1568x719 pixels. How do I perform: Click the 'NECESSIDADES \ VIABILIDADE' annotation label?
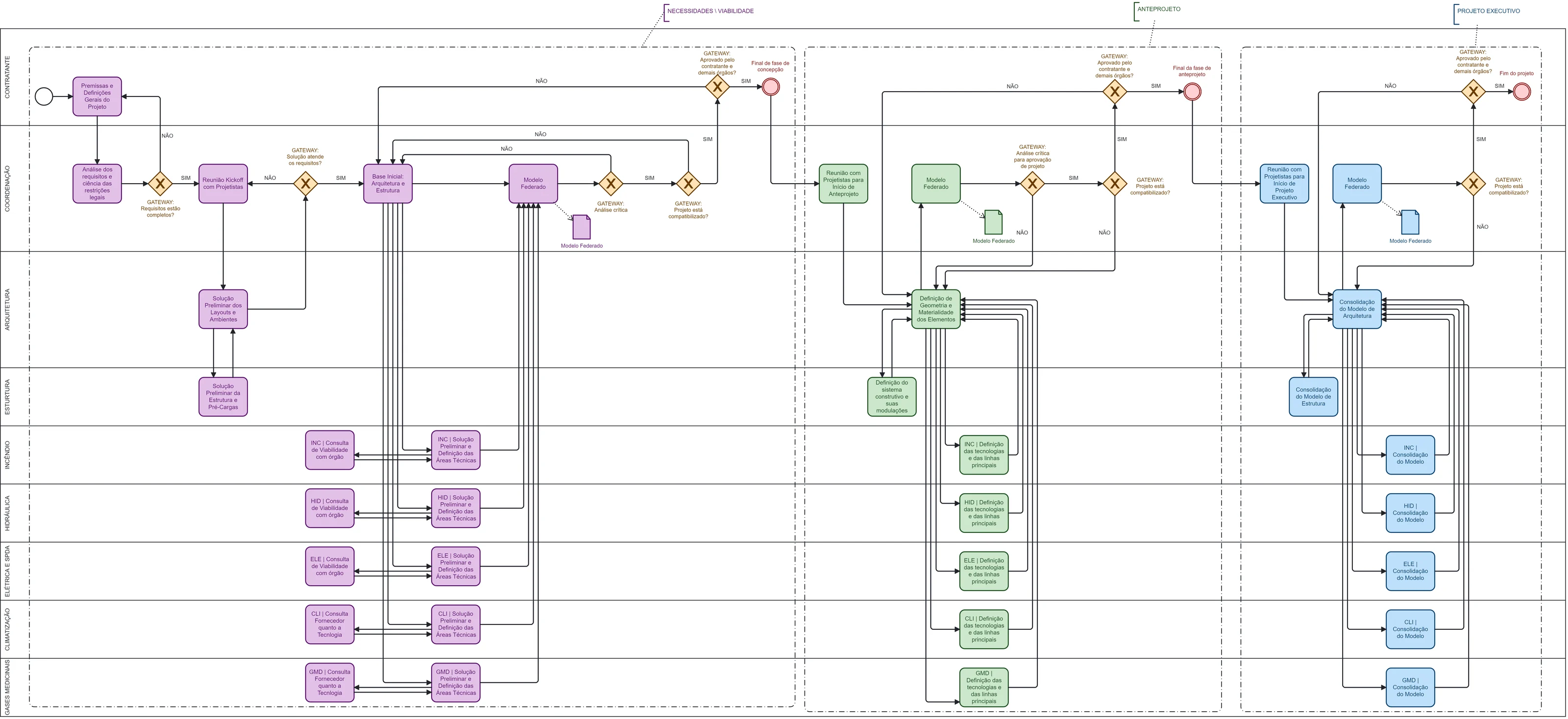(710, 11)
